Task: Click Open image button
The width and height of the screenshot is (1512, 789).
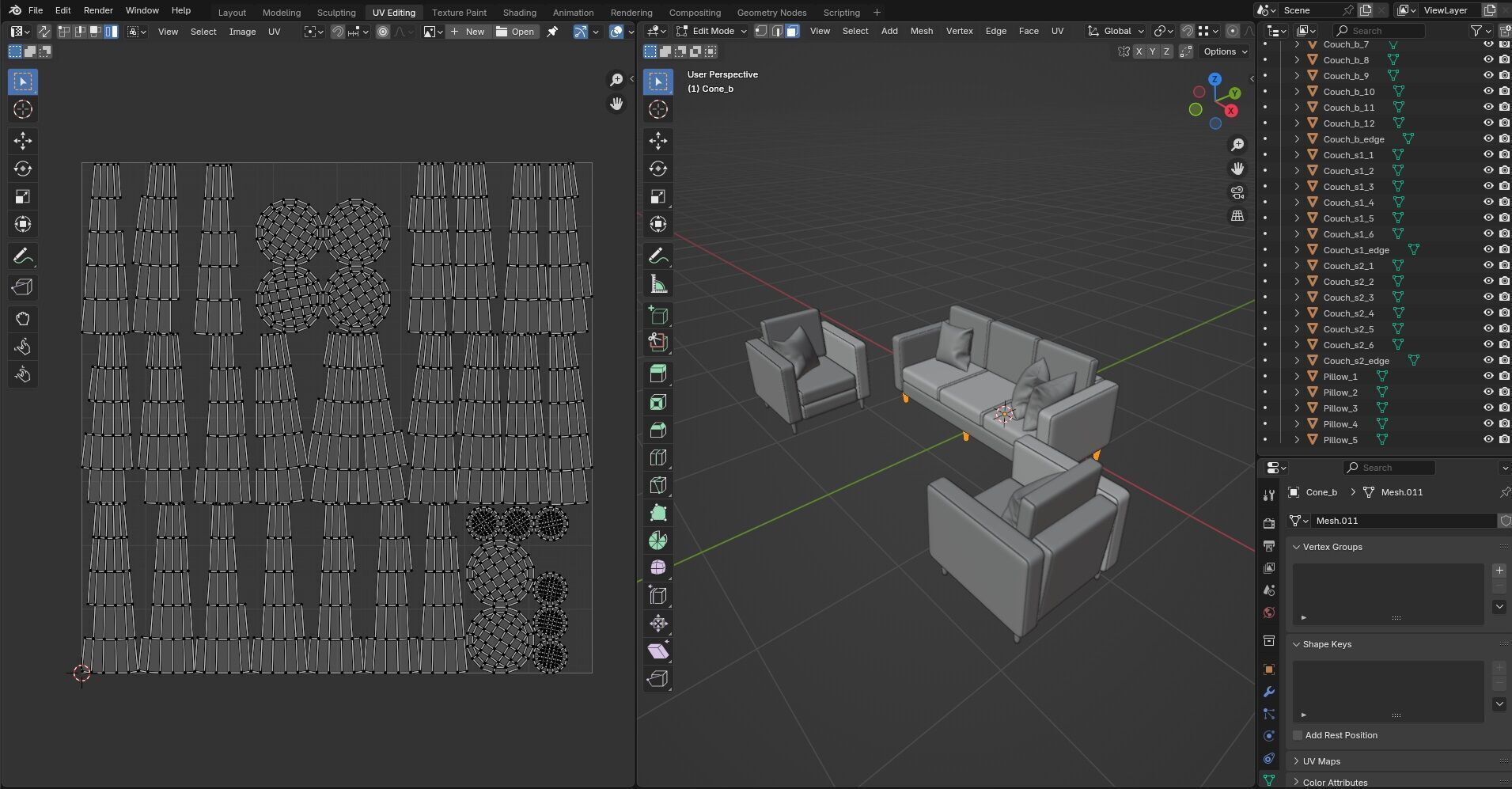Action: click(x=516, y=32)
